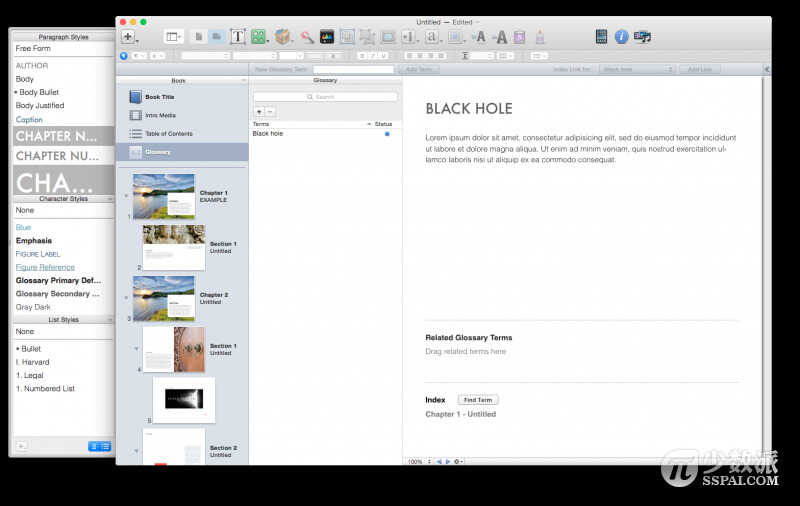Toggle the blue Styles Drawer button

tap(123, 56)
